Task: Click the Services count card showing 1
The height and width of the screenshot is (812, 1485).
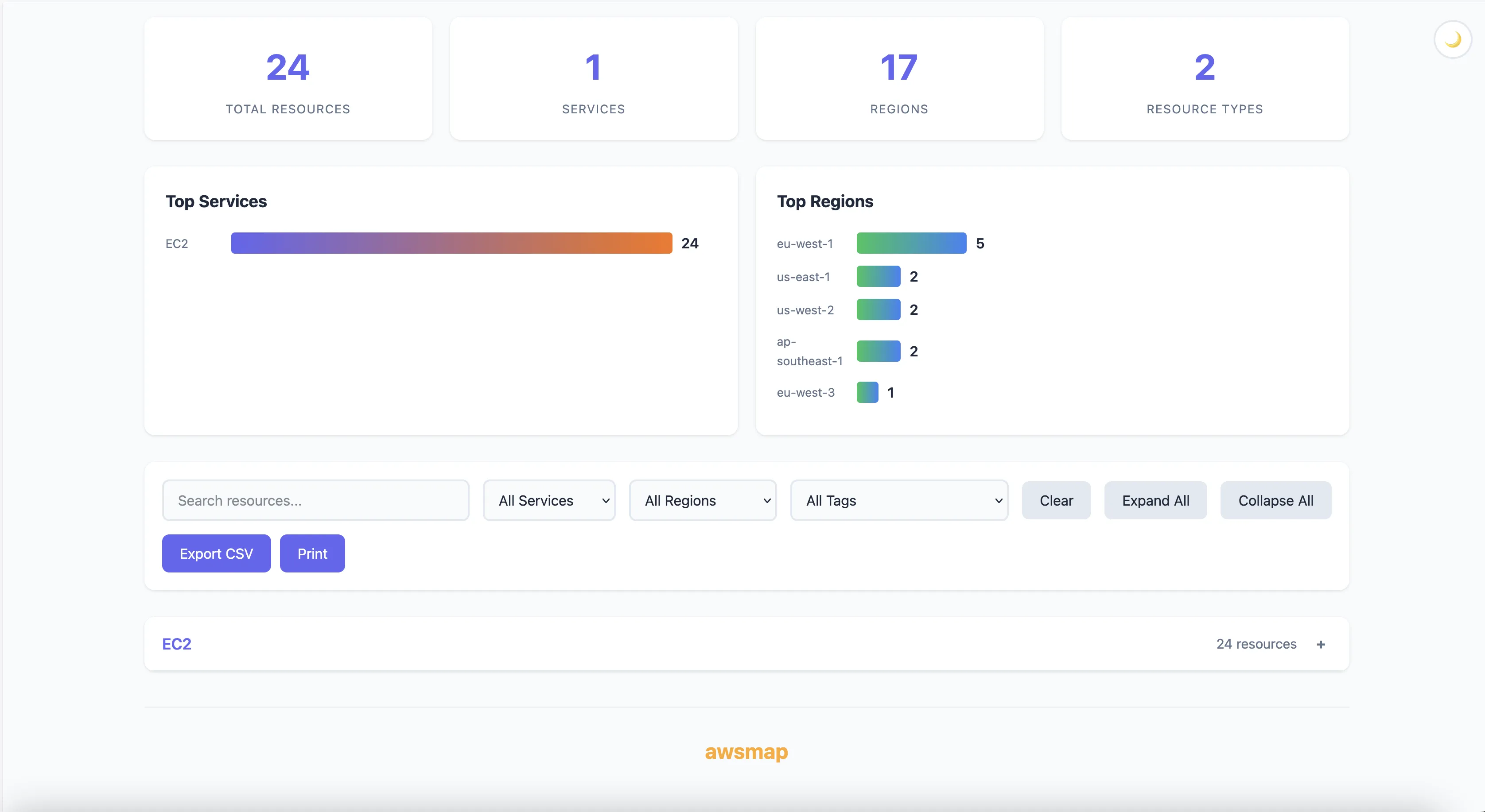Action: coord(593,79)
